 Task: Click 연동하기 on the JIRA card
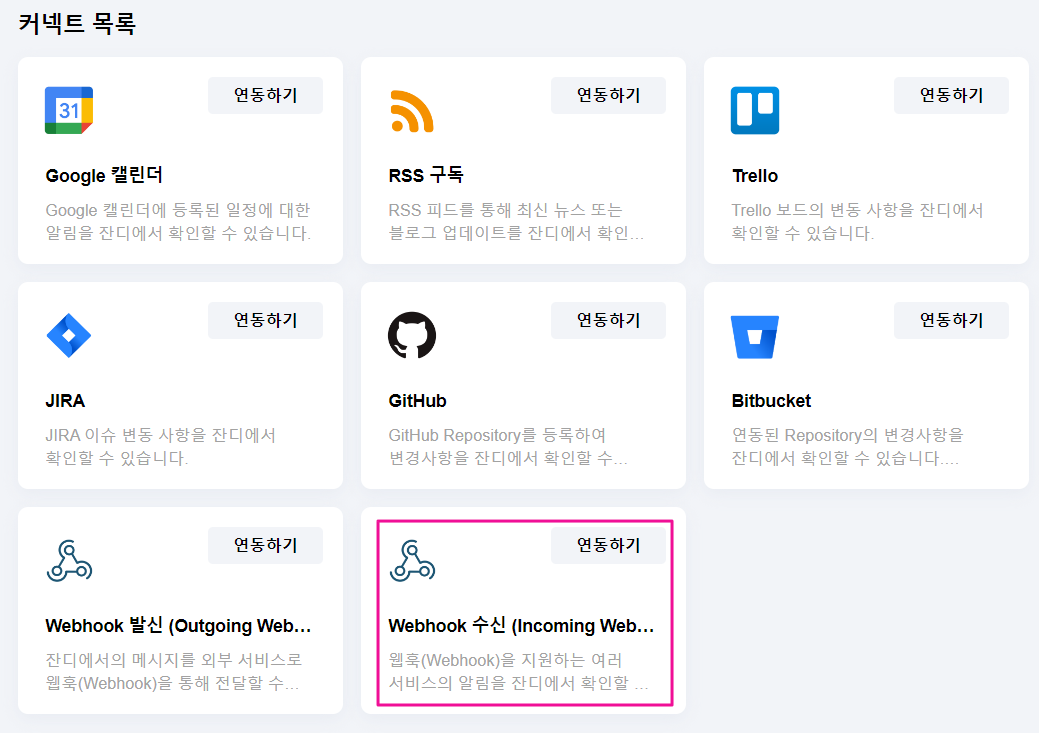265,320
